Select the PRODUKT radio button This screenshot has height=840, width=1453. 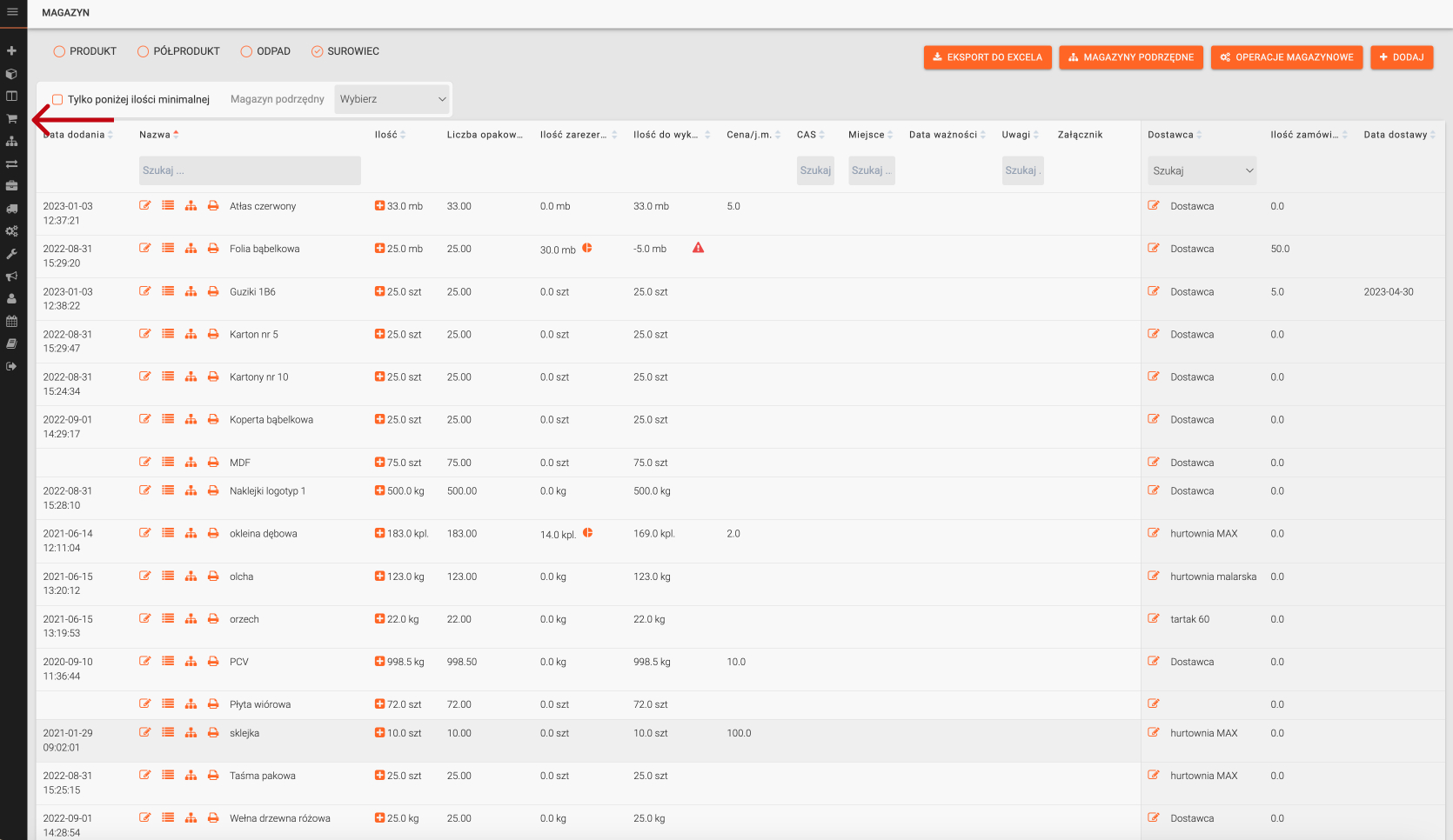click(x=59, y=51)
